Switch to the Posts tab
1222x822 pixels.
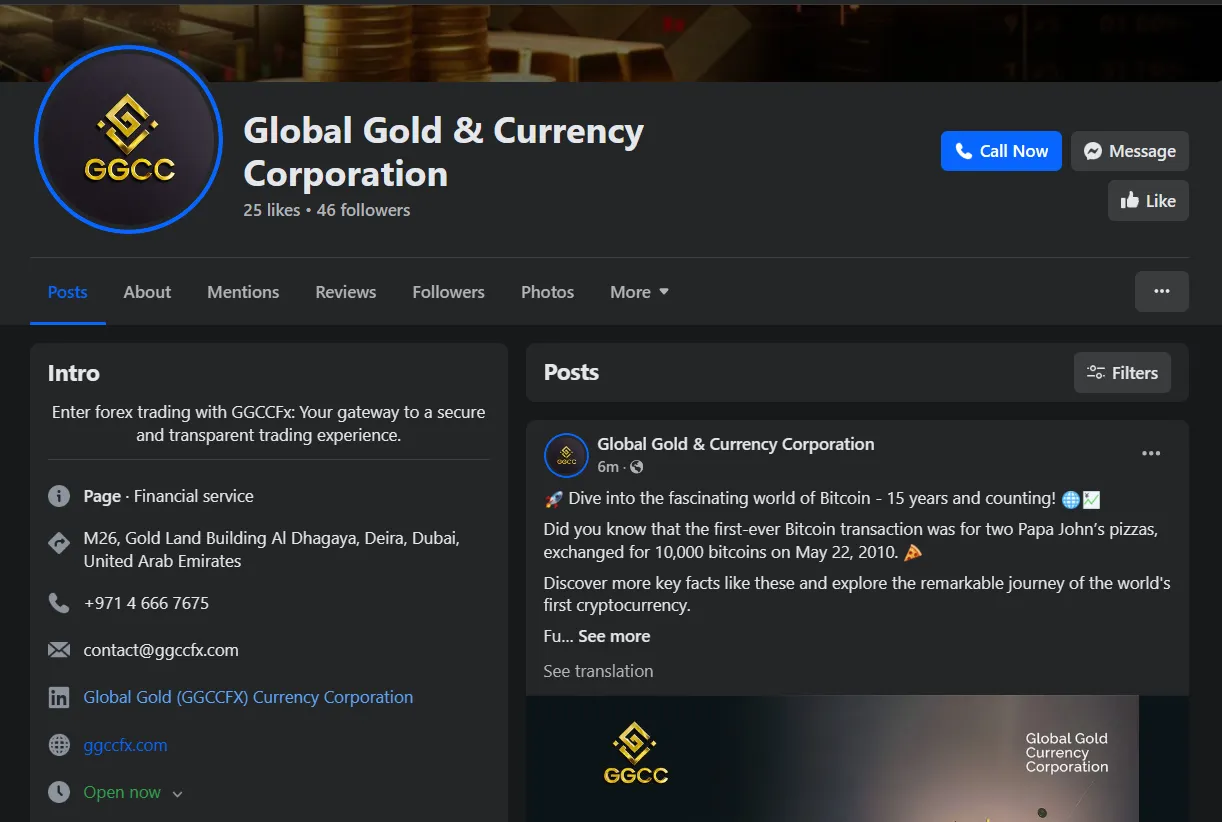click(x=68, y=292)
